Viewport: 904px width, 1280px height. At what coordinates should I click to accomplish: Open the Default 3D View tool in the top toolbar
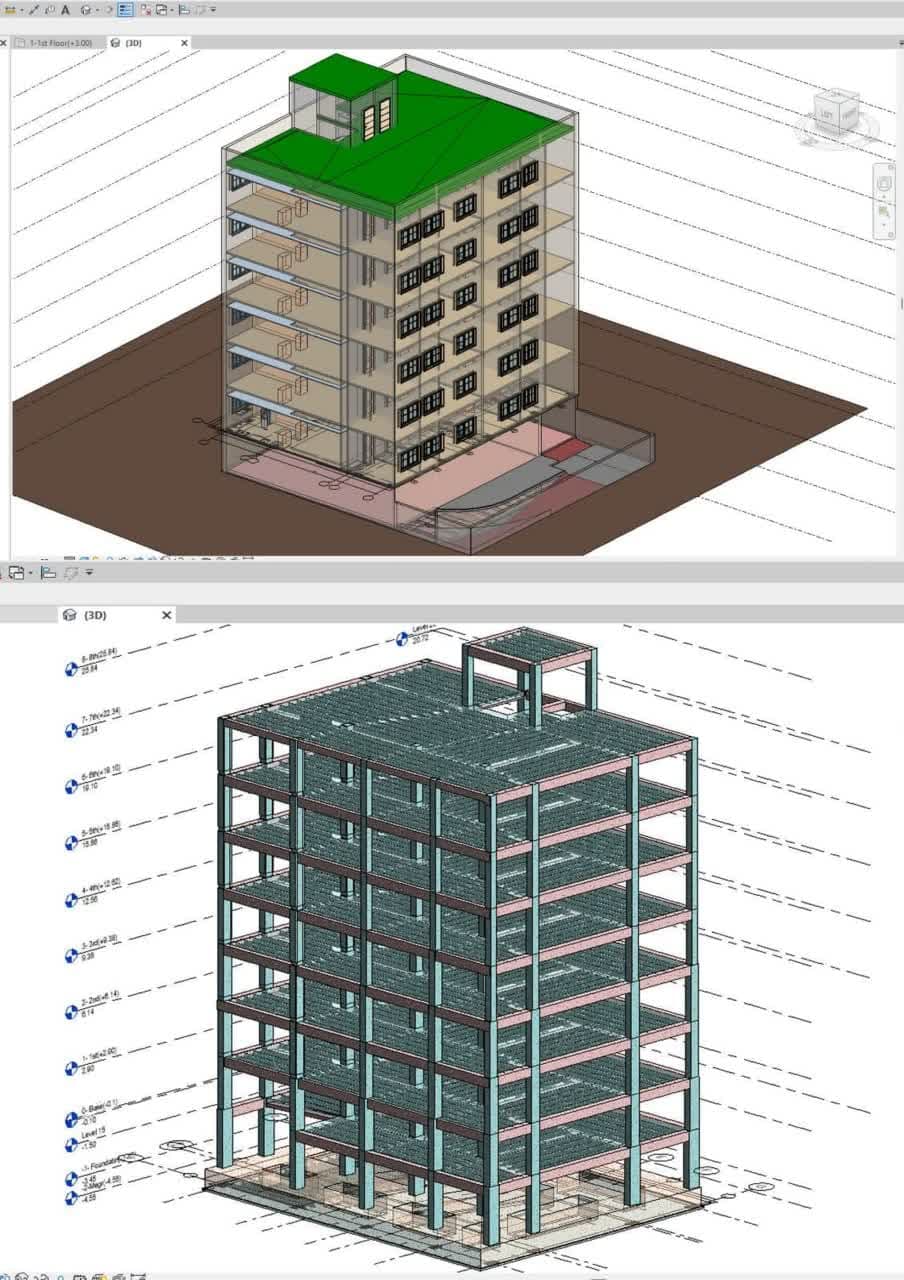[86, 10]
